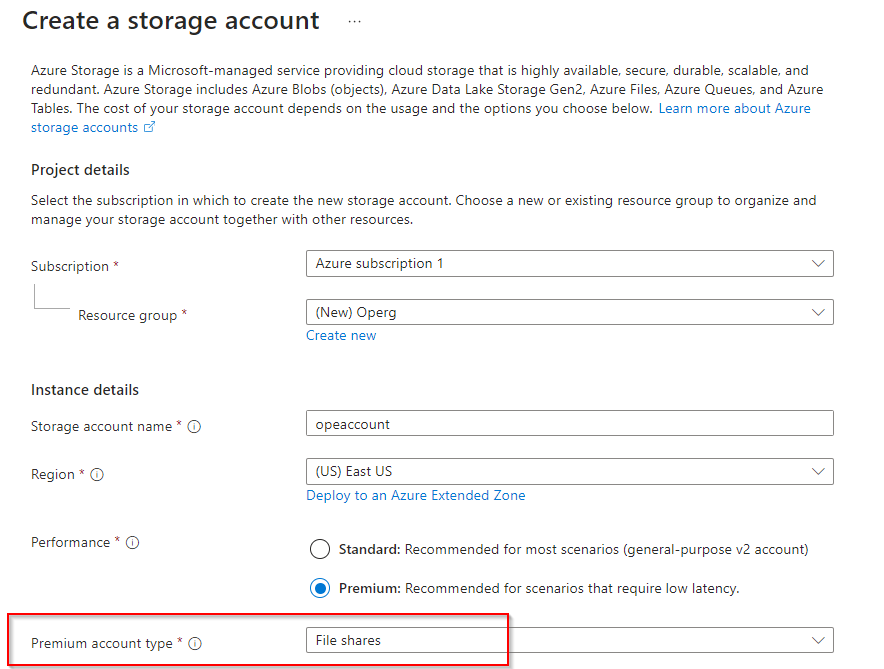Click chevron arrow of Region combo box
The width and height of the screenshot is (884, 669).
(x=819, y=471)
